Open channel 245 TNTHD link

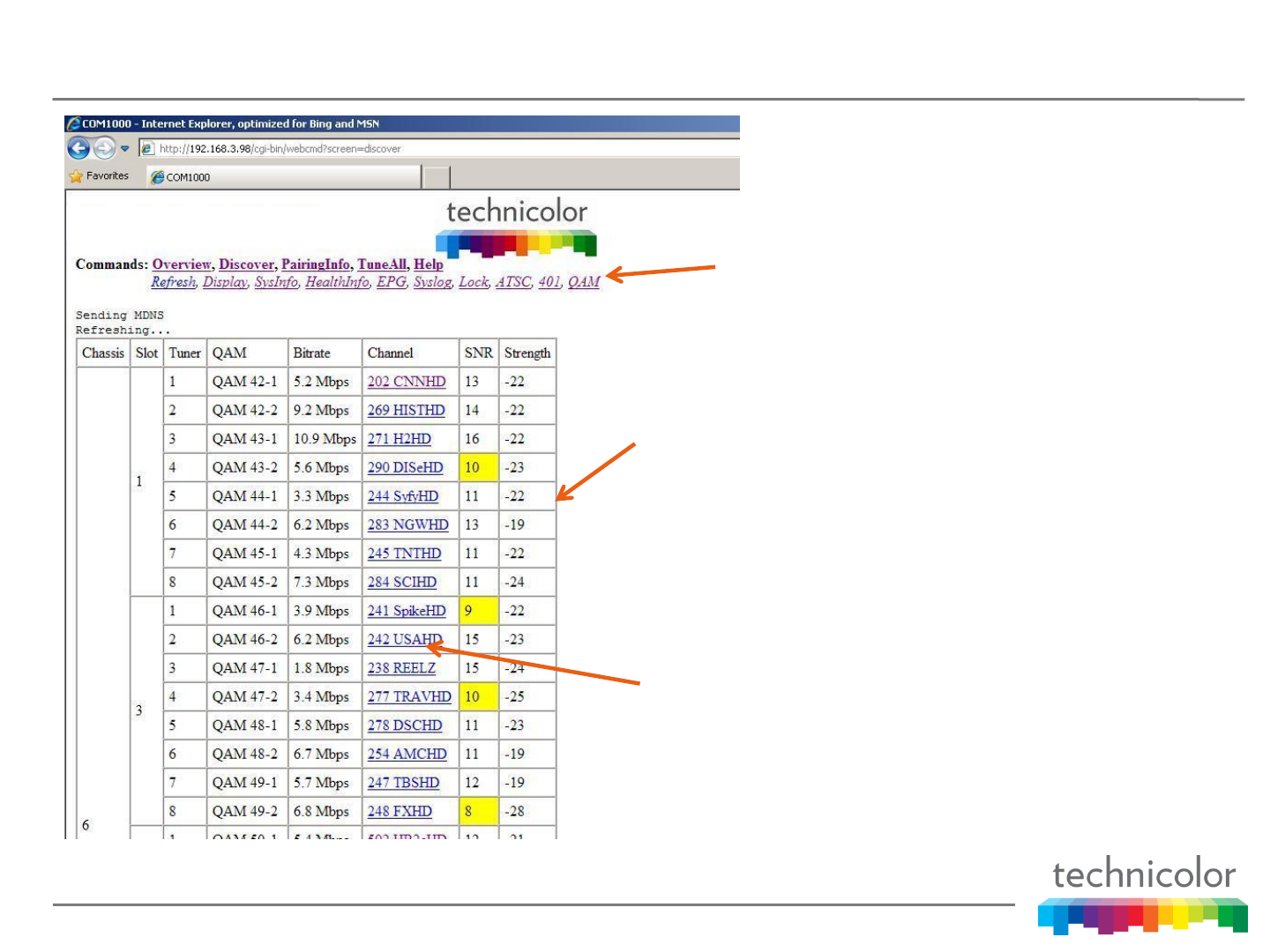(x=404, y=554)
